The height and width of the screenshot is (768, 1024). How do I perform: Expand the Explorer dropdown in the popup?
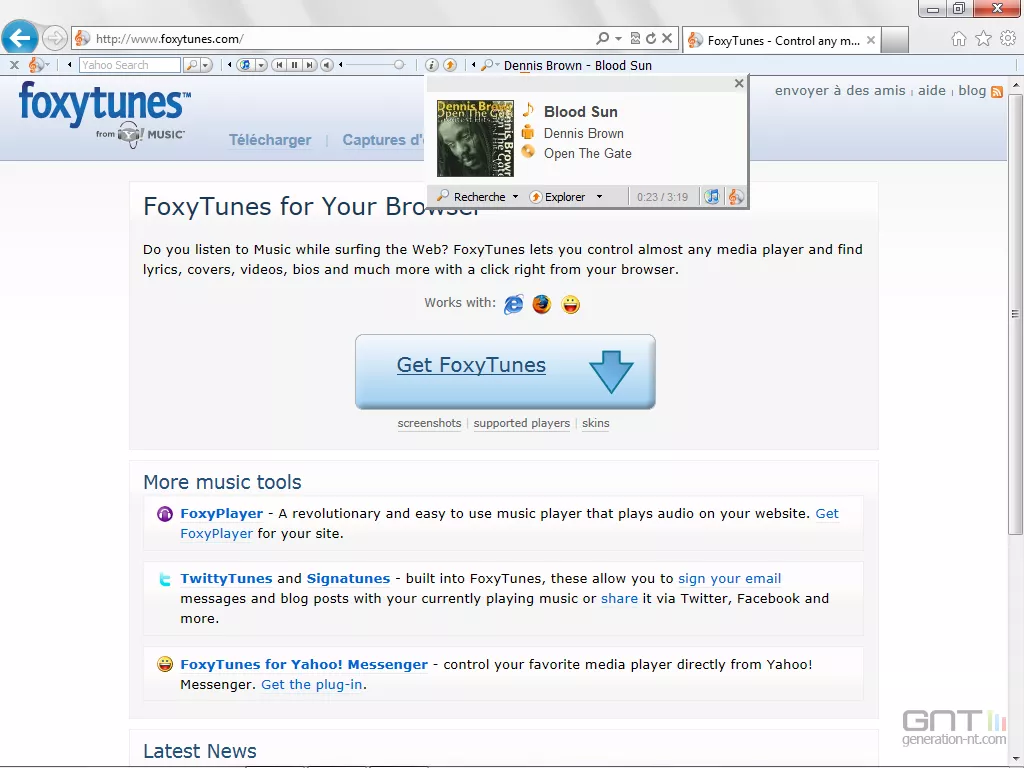coord(600,197)
